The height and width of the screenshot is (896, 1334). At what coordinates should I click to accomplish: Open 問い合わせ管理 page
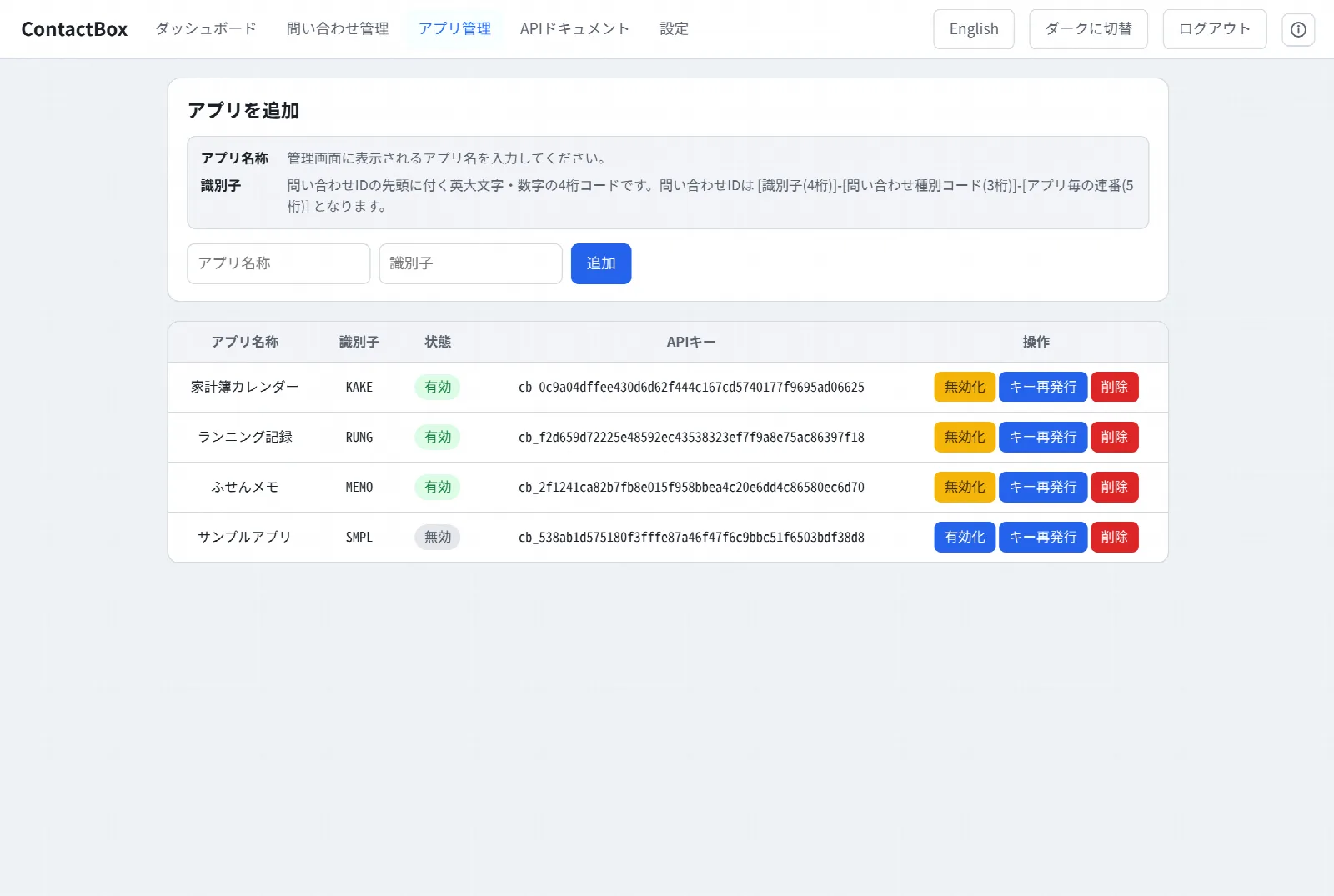[x=338, y=28]
